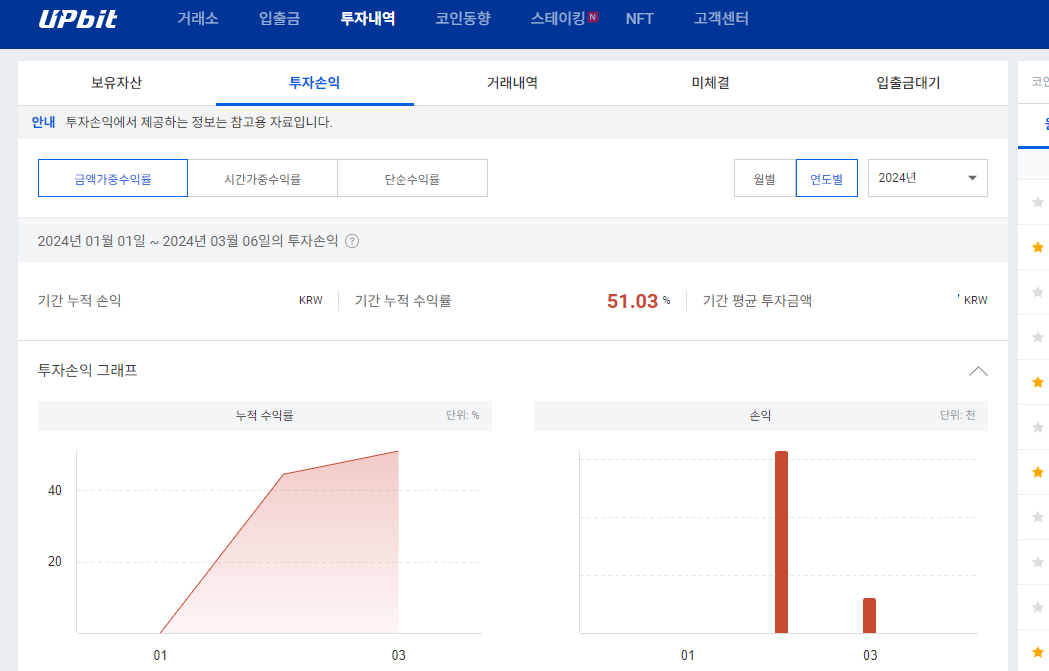The height and width of the screenshot is (671, 1049).
Task: Click the tall red bar in 손익 chart
Action: (x=781, y=542)
